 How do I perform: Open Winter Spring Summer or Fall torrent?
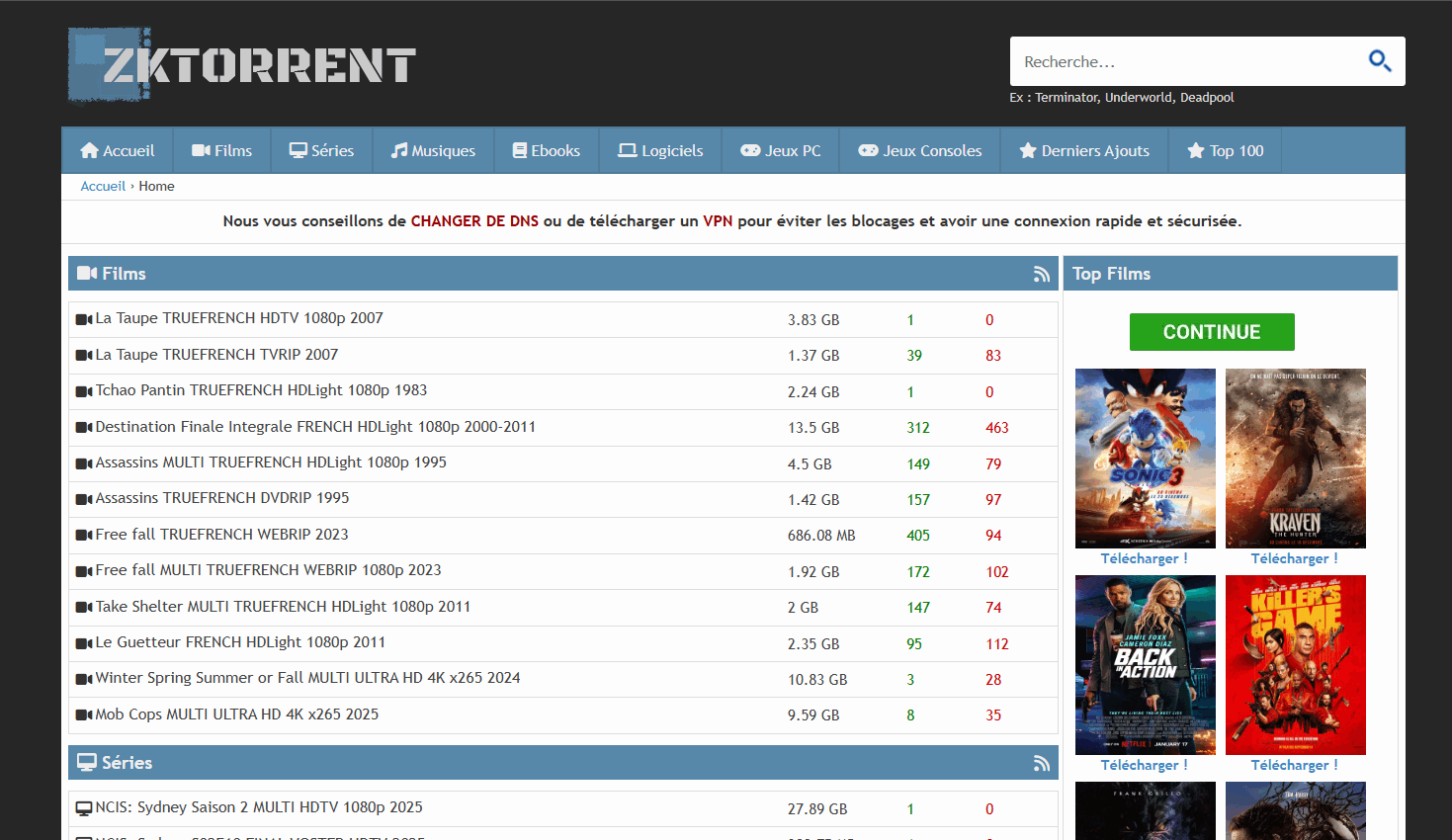point(307,678)
